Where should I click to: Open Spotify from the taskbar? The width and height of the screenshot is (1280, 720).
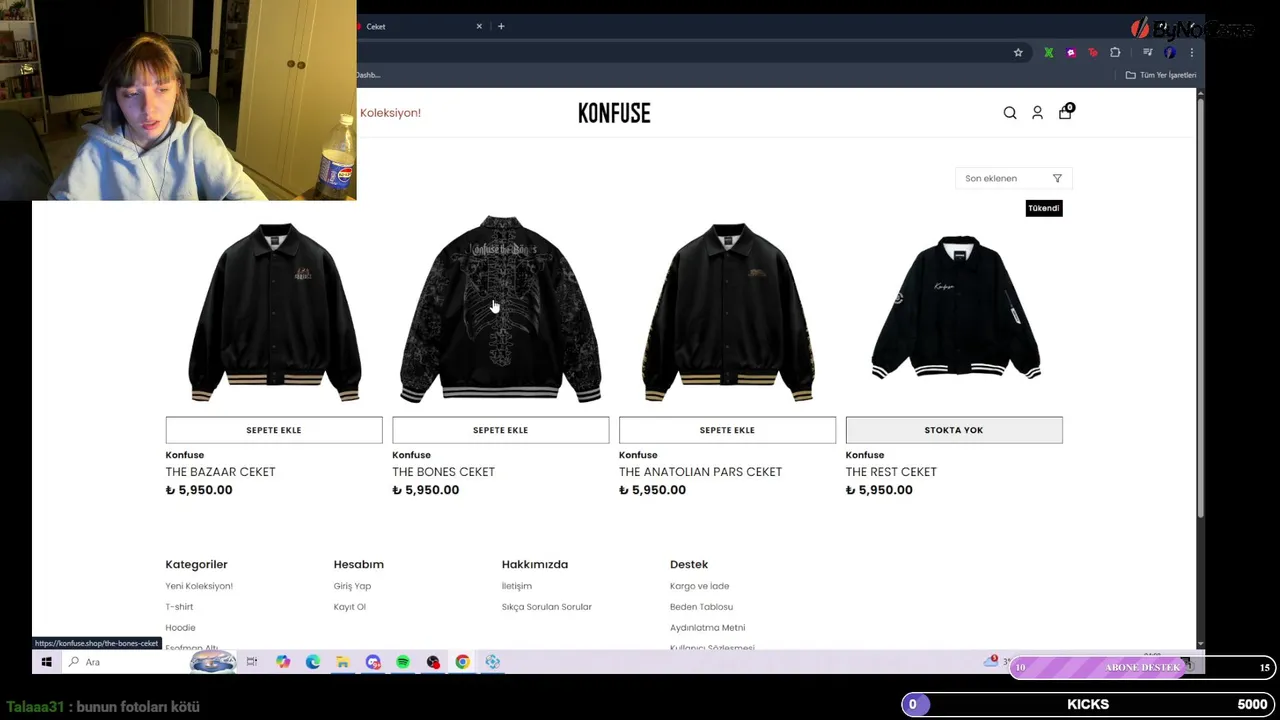point(403,662)
